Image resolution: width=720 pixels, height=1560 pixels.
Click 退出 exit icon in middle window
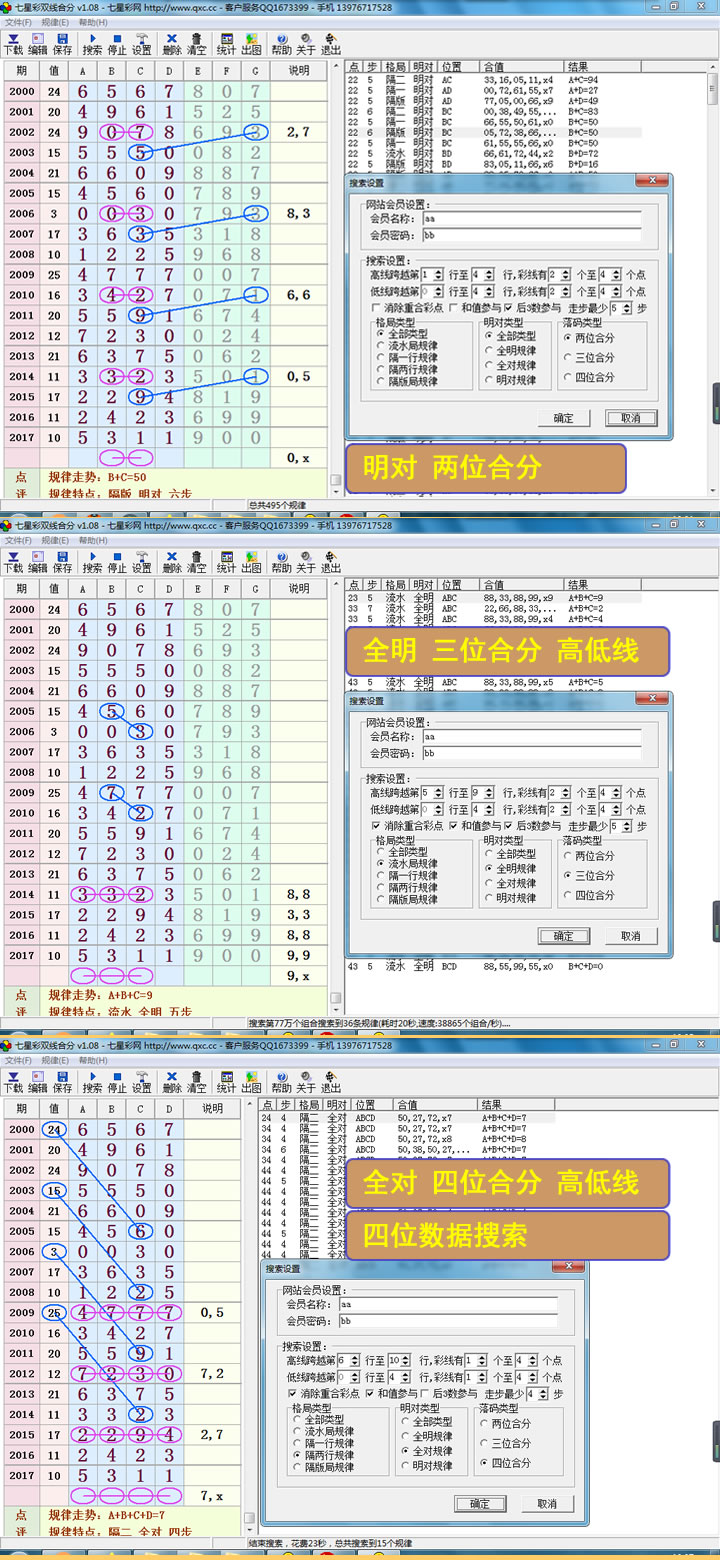[331, 561]
